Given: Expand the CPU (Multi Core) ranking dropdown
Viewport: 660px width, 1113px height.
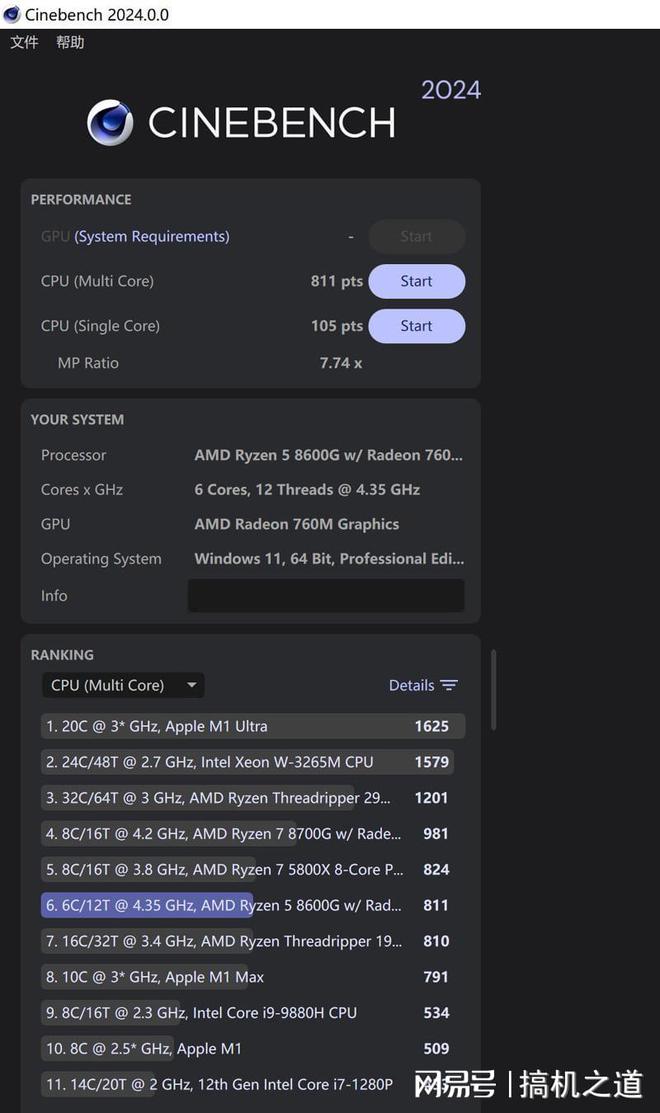Looking at the screenshot, I should point(123,685).
